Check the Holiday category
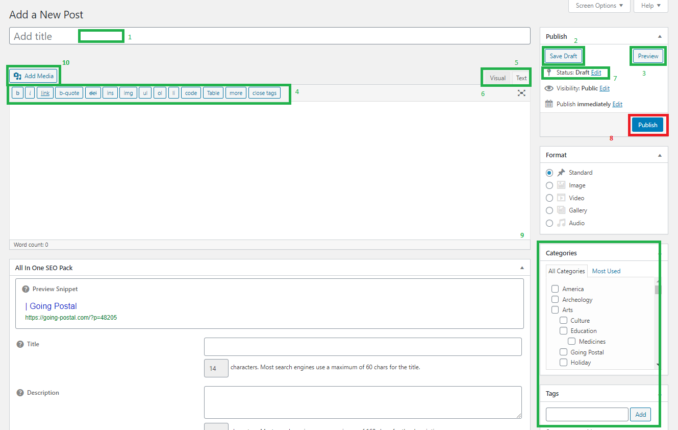This screenshot has height=430, width=678. [563, 363]
